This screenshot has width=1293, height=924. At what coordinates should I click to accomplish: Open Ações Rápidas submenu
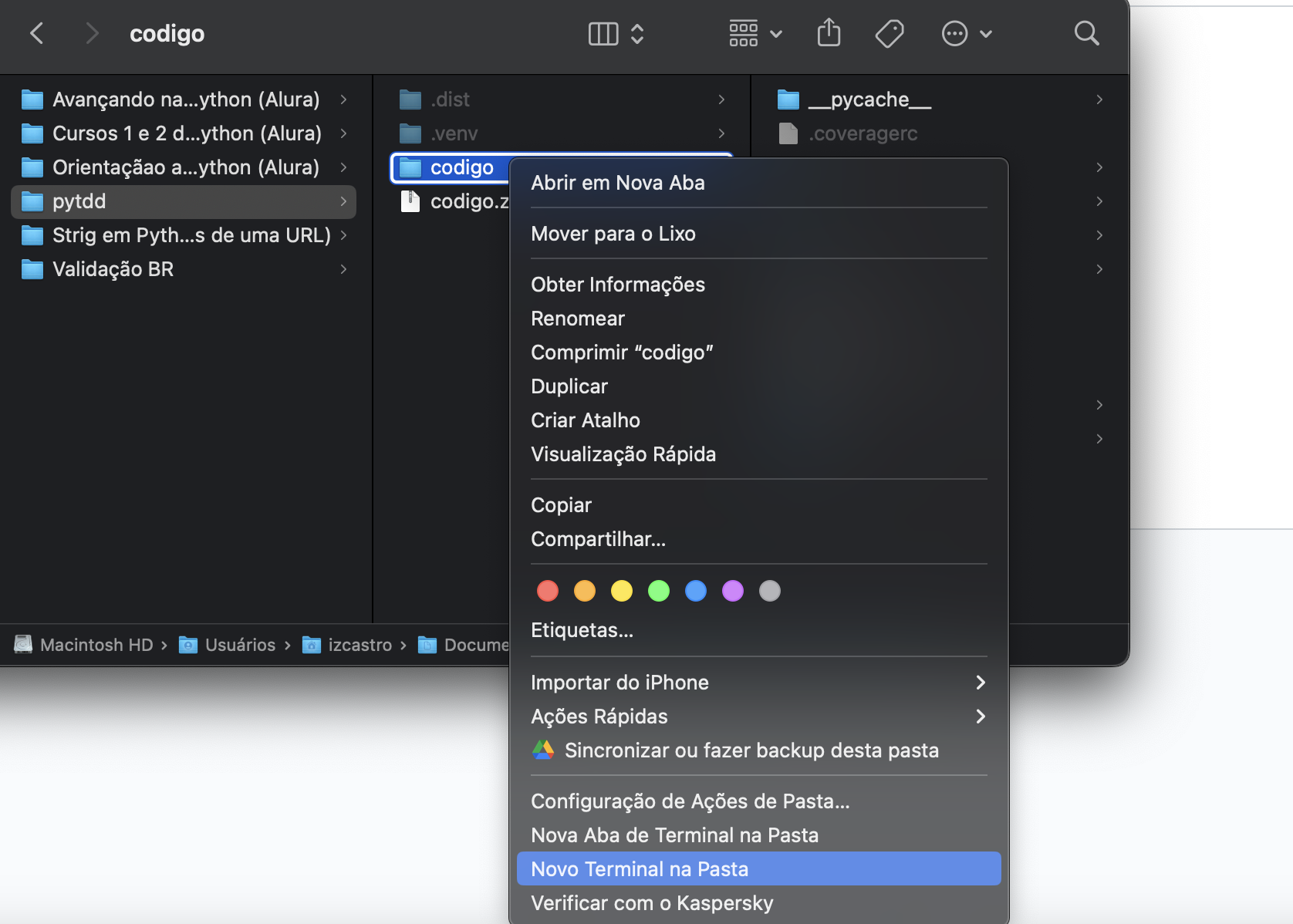pyautogui.click(x=758, y=717)
